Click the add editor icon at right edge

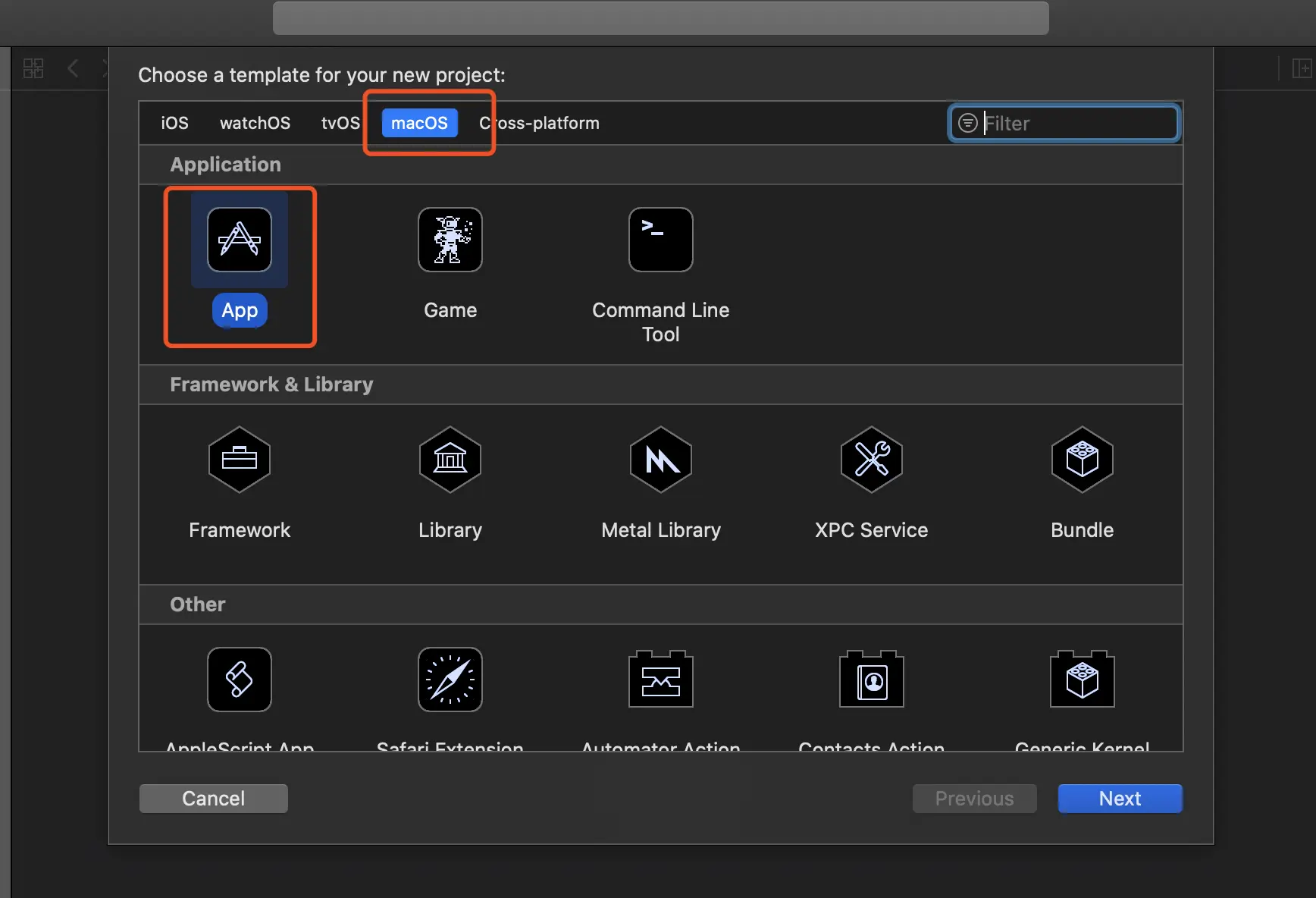1302,68
